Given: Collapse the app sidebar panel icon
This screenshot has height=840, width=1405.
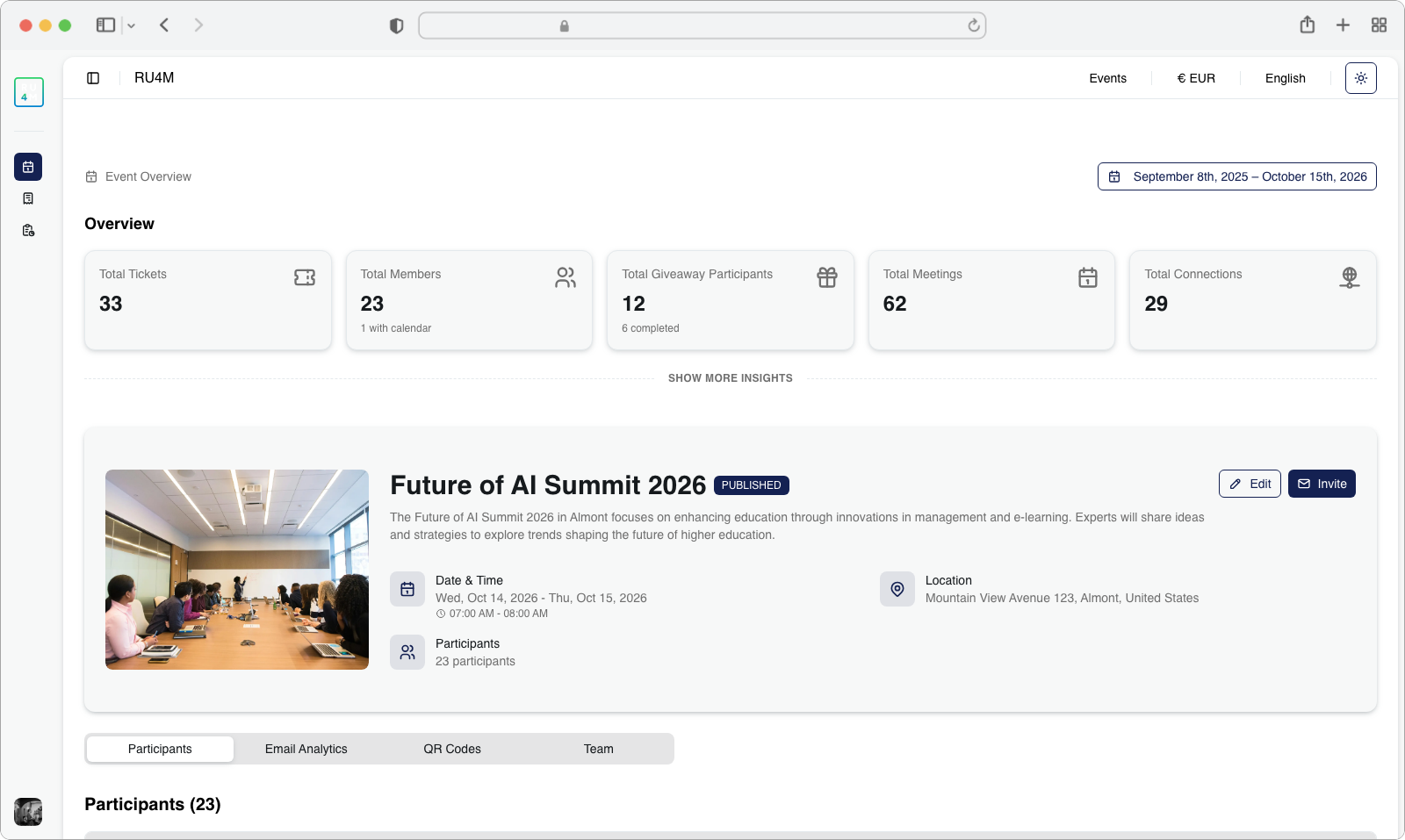Looking at the screenshot, I should (93, 78).
